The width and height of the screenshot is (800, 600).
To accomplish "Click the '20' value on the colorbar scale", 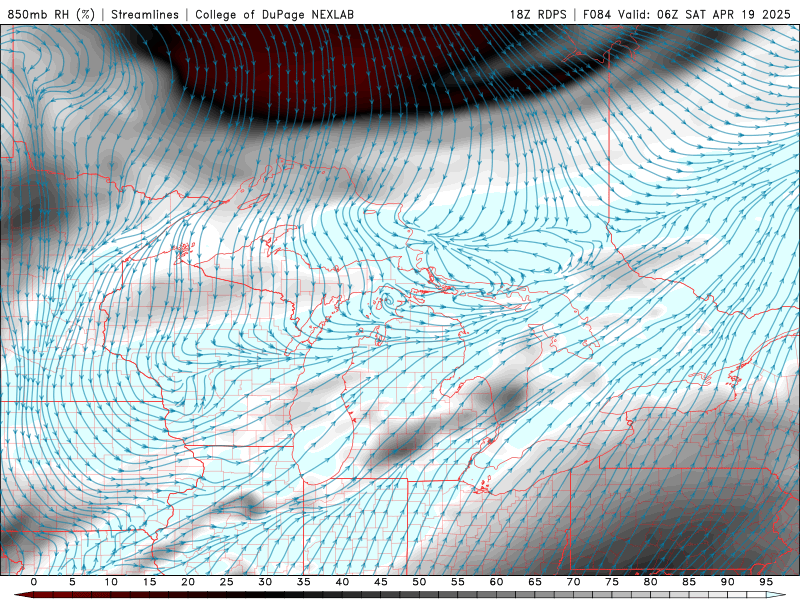I will 188,582.
